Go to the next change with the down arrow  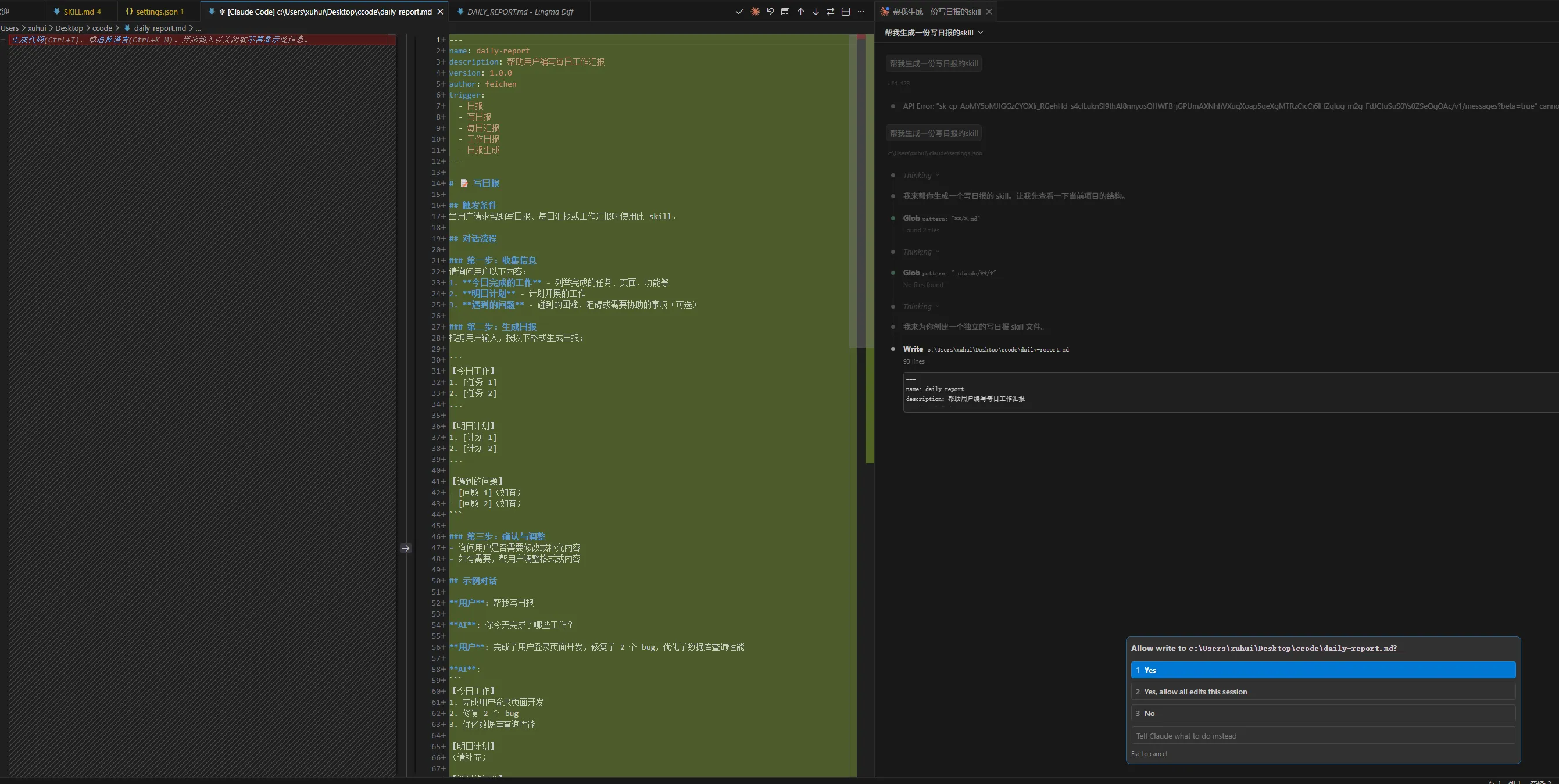tap(815, 12)
